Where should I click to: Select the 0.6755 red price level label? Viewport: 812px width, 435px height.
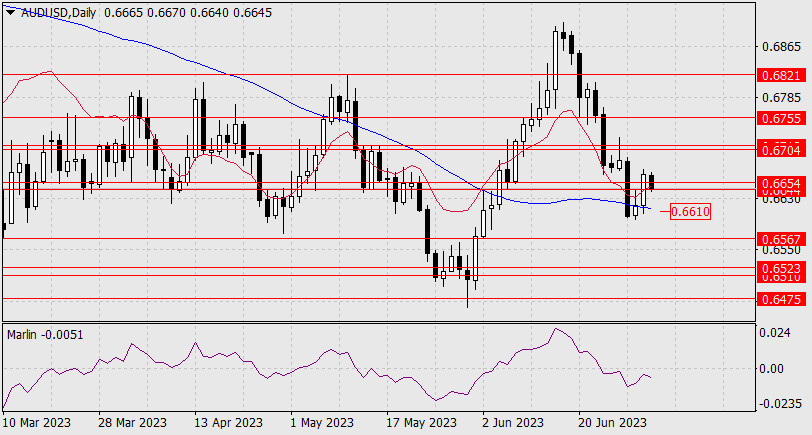(780, 118)
